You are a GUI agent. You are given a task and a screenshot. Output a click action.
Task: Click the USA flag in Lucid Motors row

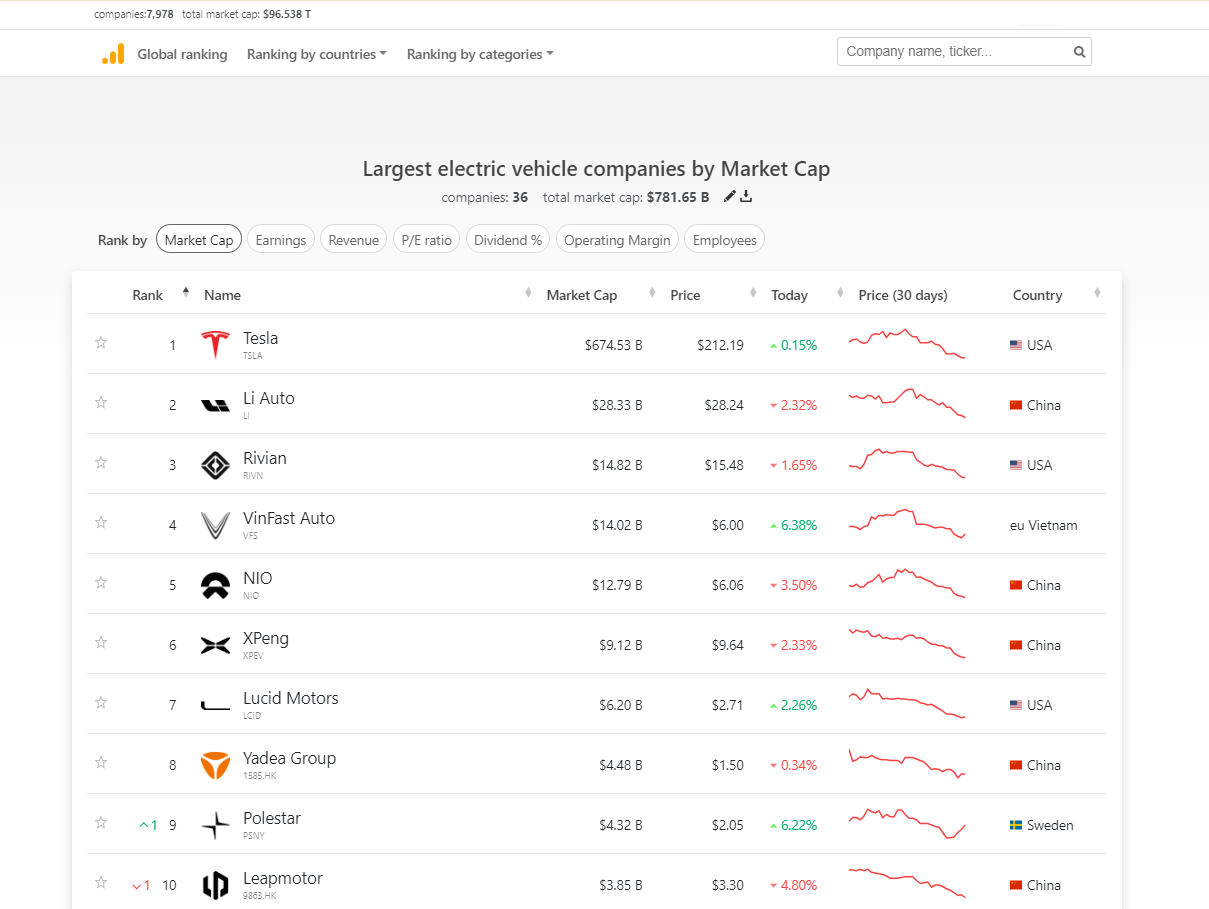1016,705
